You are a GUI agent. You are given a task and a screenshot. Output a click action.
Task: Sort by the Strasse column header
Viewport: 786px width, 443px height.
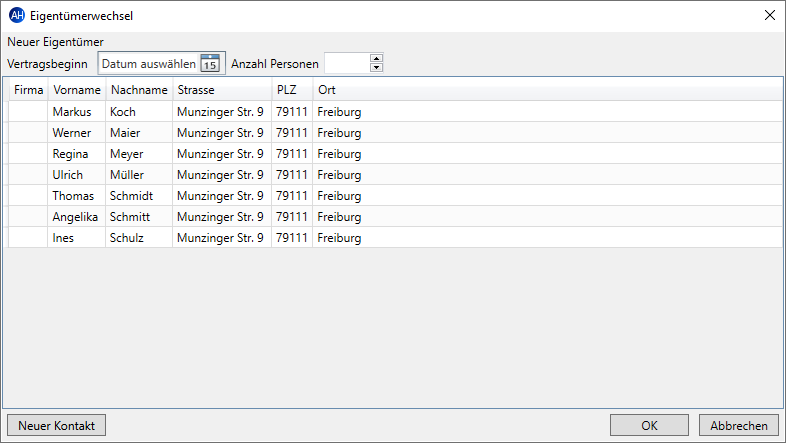click(x=222, y=90)
